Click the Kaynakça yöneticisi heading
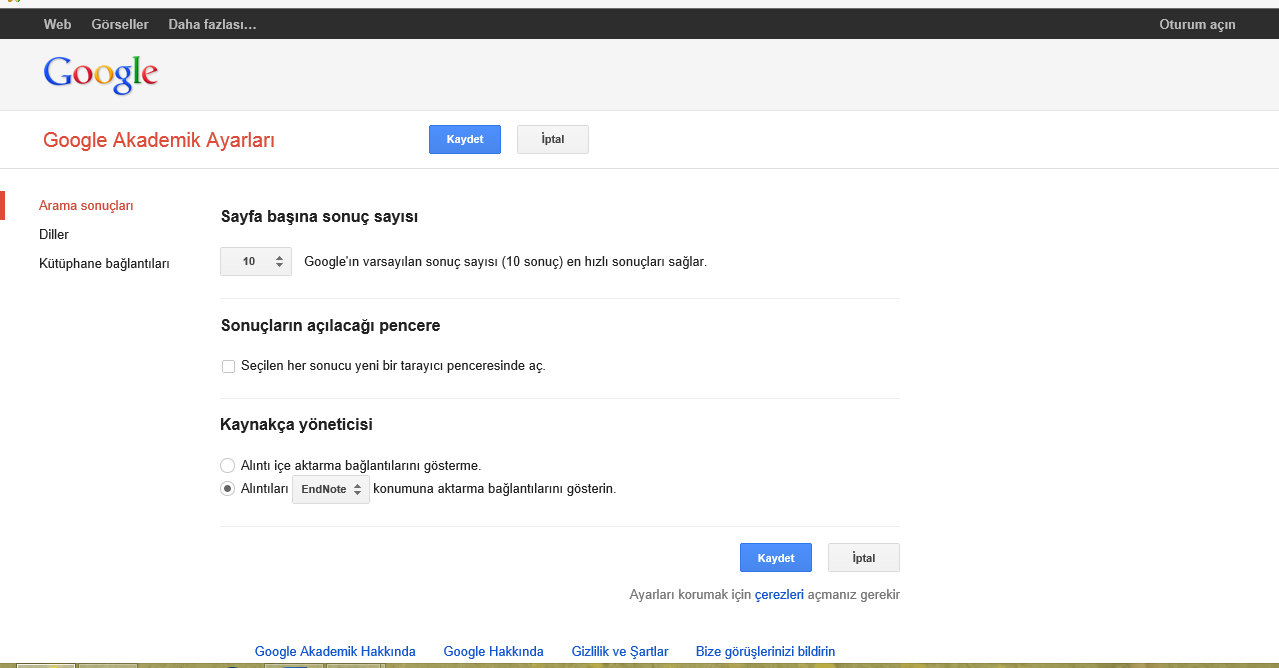Screen dimensions: 1279x668 (x=296, y=424)
